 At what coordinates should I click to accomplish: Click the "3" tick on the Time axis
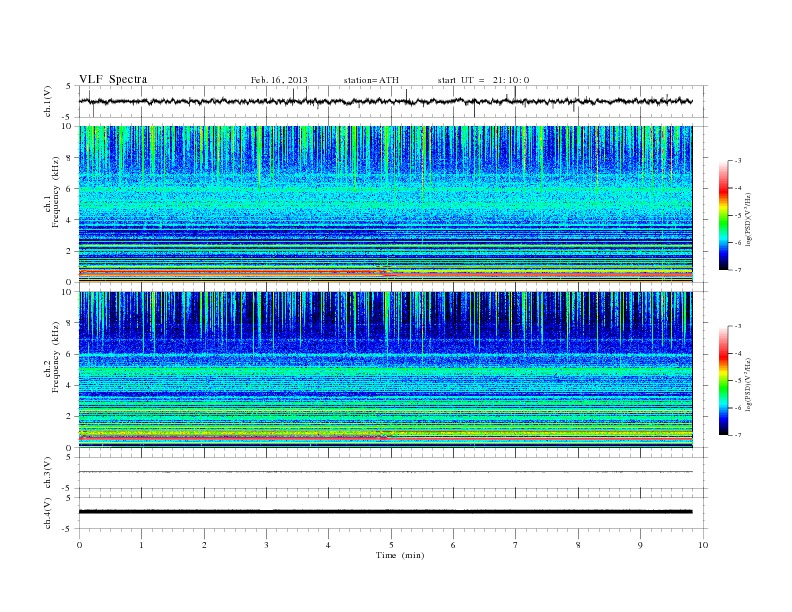pyautogui.click(x=266, y=545)
